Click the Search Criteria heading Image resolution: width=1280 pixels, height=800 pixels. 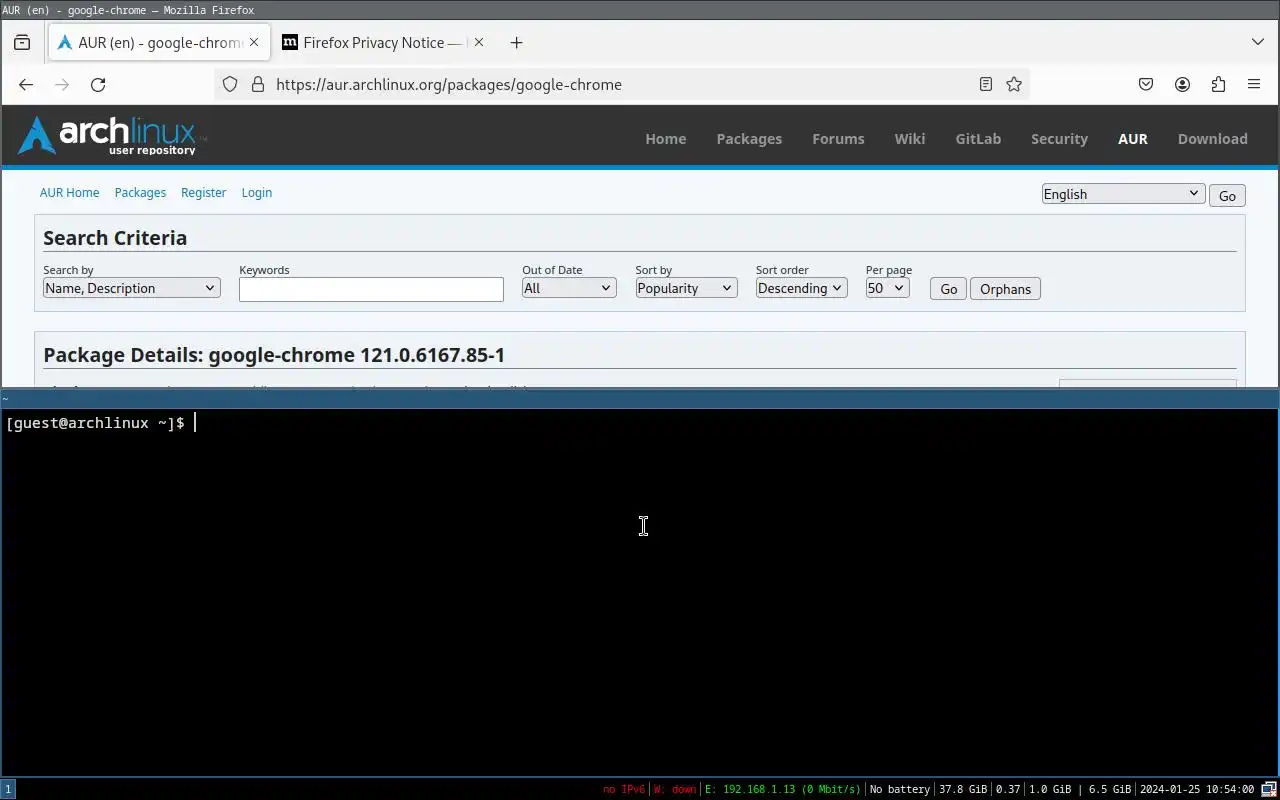[x=115, y=238]
